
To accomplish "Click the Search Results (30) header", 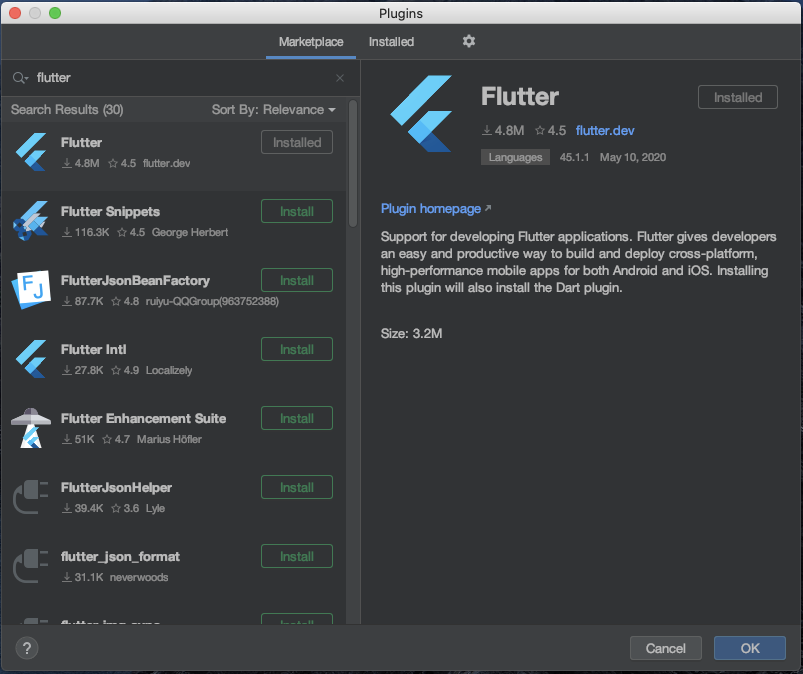I will pyautogui.click(x=67, y=110).
